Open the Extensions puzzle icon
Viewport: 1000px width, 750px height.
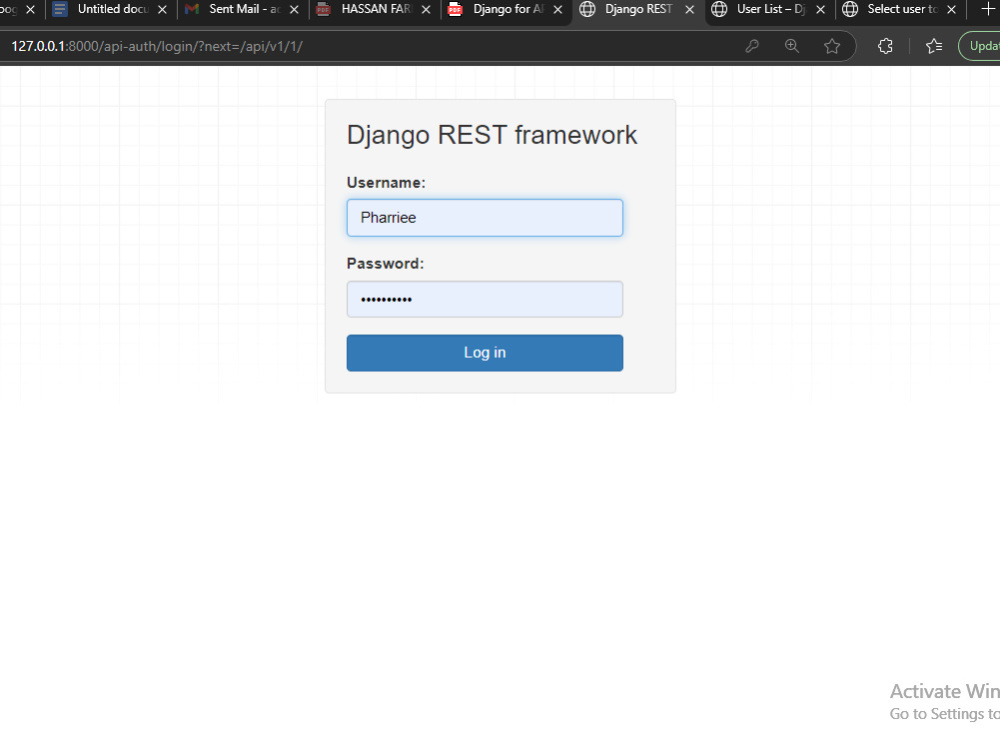coord(885,46)
